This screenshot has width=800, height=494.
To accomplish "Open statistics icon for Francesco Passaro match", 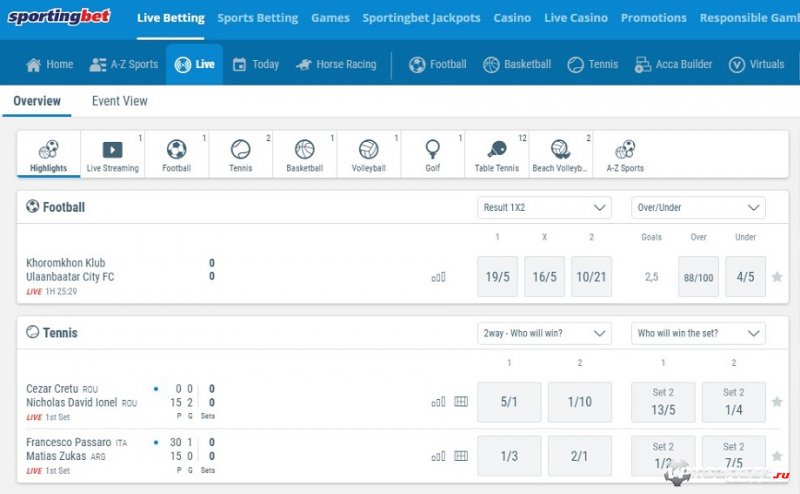I will [x=438, y=456].
